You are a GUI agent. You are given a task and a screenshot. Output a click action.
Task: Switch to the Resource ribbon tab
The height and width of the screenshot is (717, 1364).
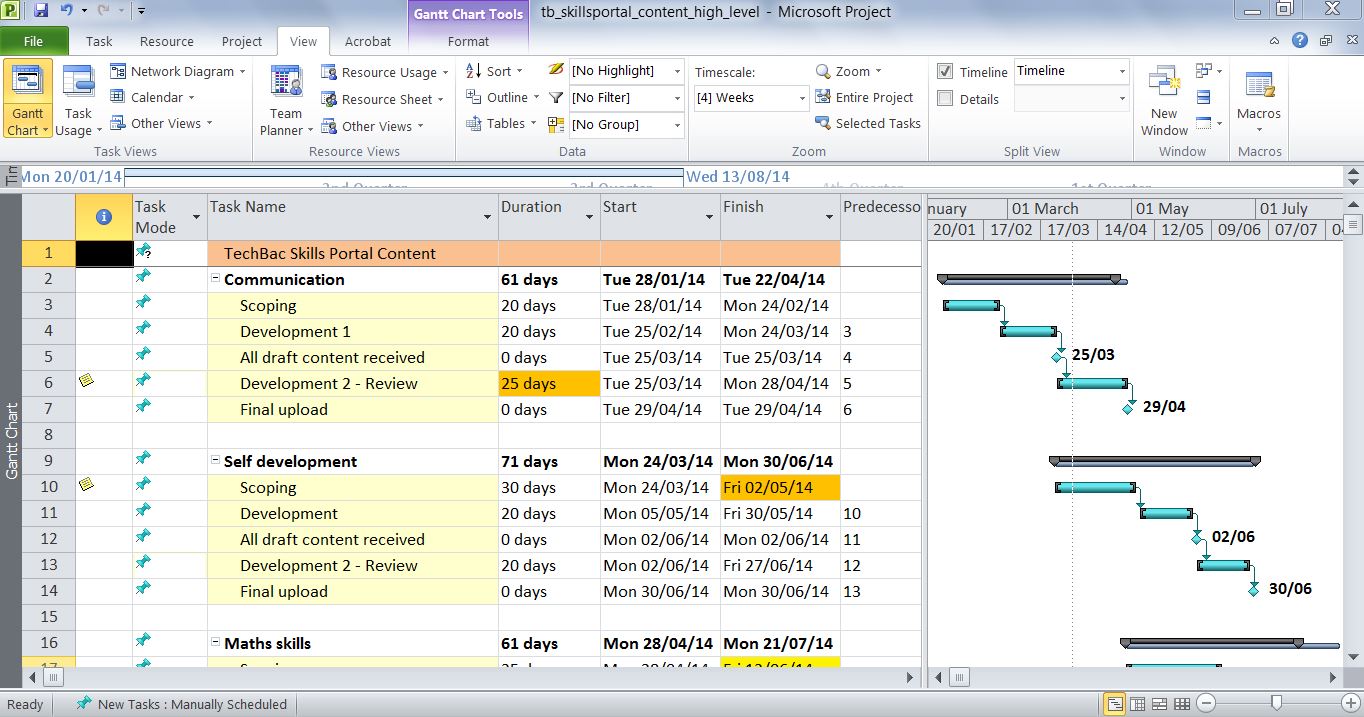pyautogui.click(x=166, y=41)
